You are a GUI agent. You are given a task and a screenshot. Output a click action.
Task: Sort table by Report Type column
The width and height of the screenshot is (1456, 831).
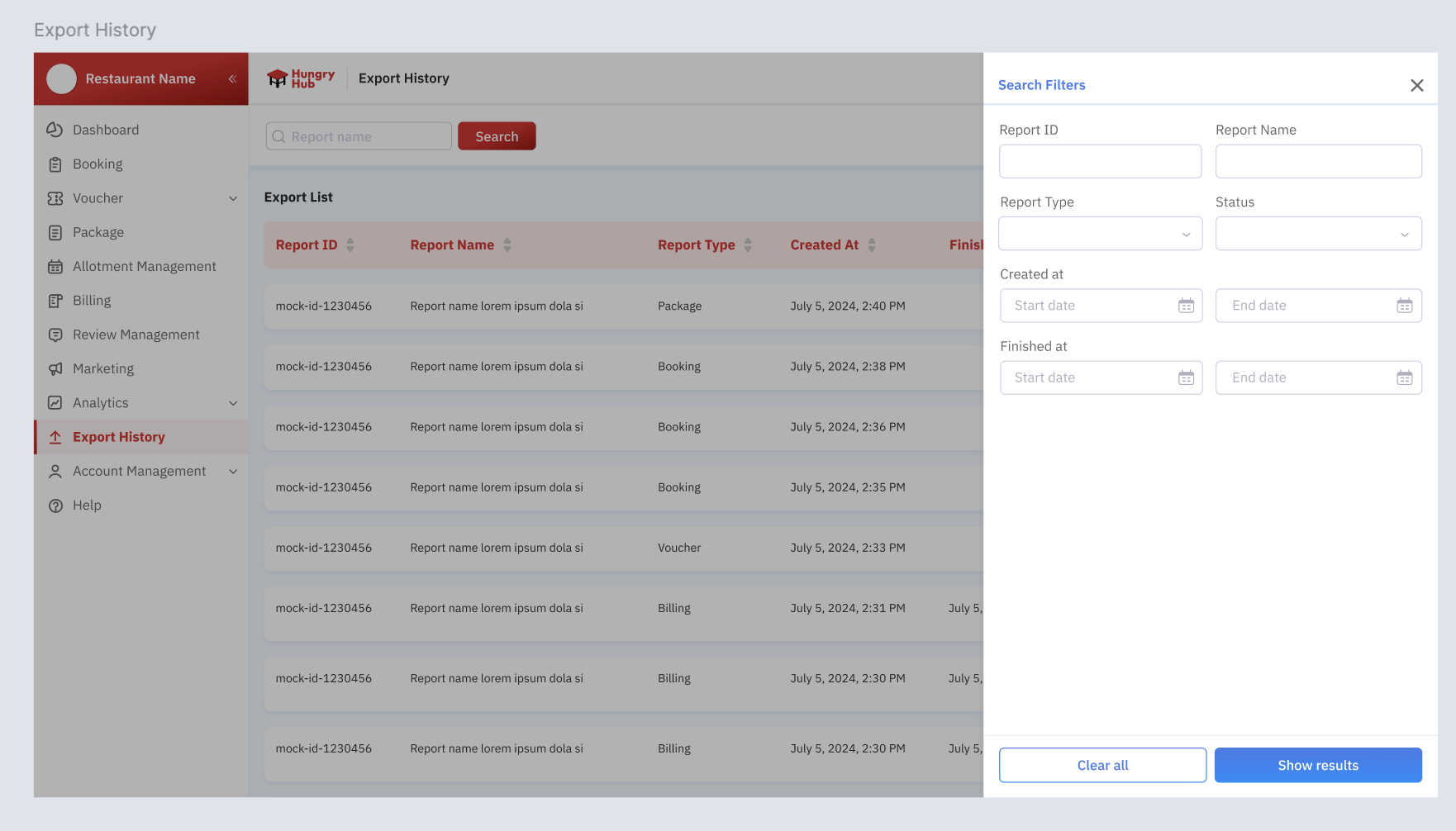[x=748, y=245]
